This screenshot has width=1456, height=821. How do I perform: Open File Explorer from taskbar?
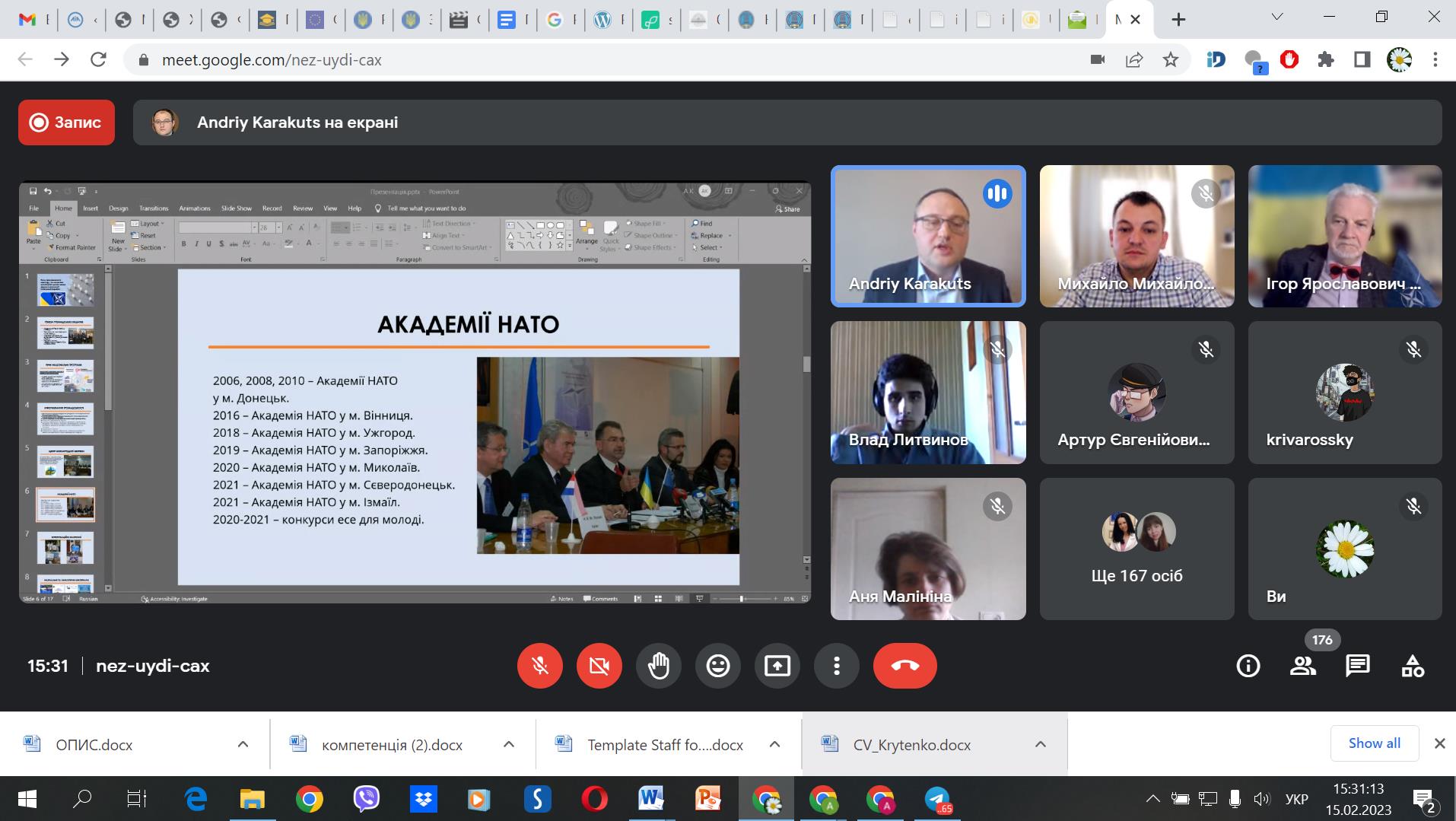coord(252,799)
